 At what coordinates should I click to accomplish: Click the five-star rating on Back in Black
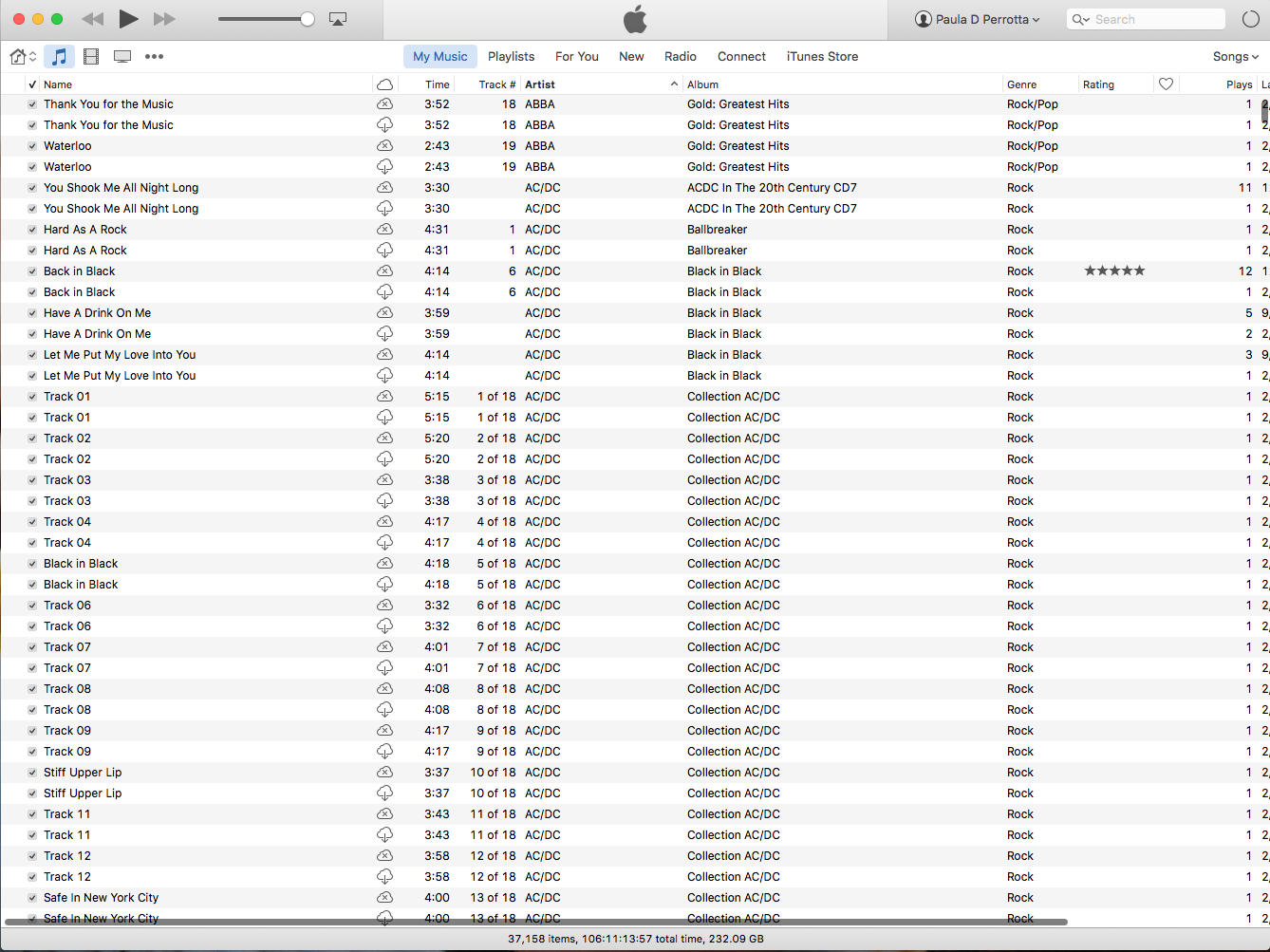coord(1114,271)
